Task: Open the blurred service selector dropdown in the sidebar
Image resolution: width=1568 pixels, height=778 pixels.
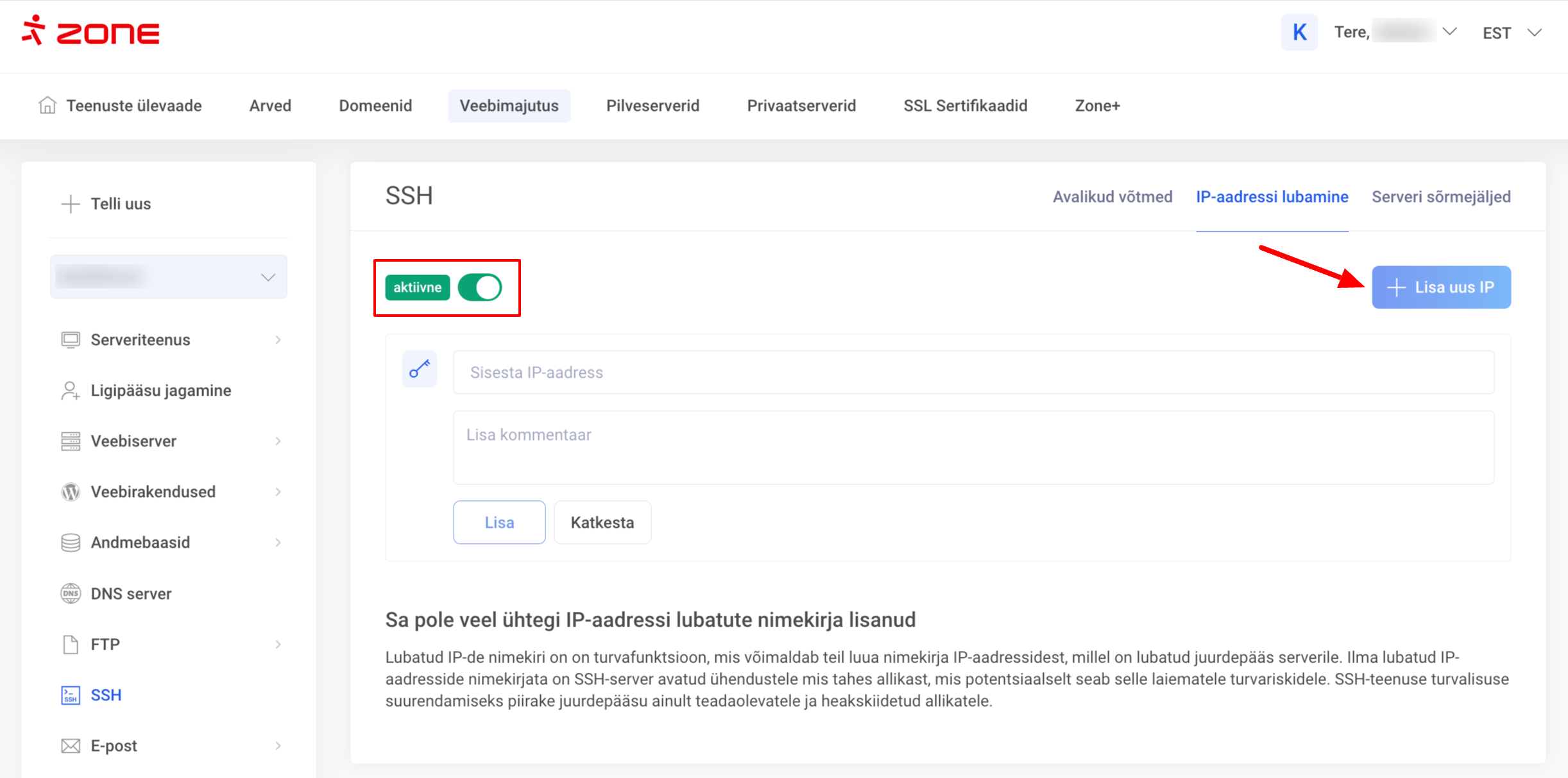Action: pos(169,277)
